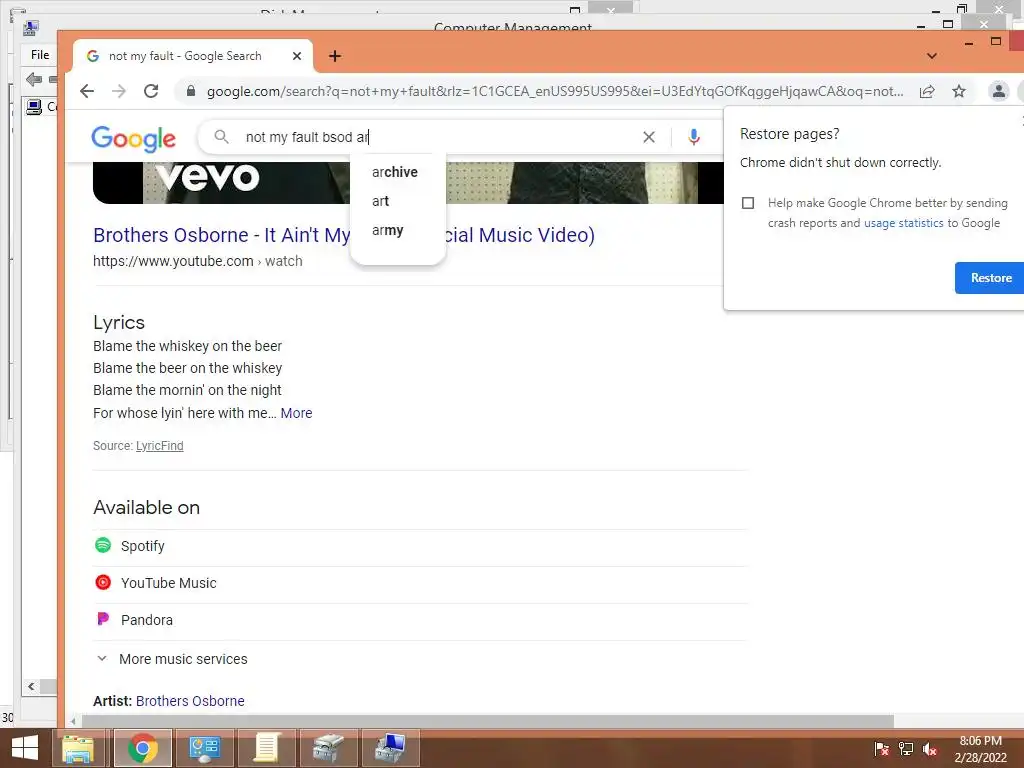The width and height of the screenshot is (1024, 768).
Task: Open the disk tools taskbar icon
Action: (x=328, y=748)
